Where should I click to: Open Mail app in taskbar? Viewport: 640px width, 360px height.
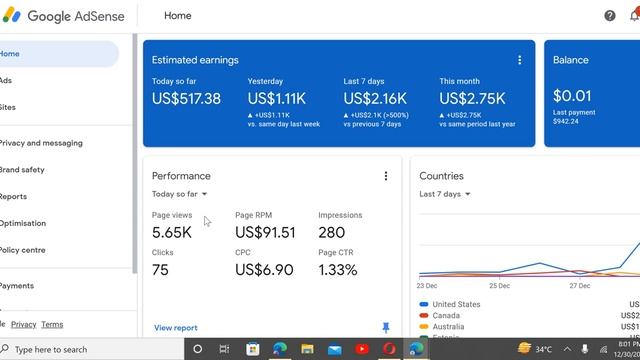(x=335, y=349)
